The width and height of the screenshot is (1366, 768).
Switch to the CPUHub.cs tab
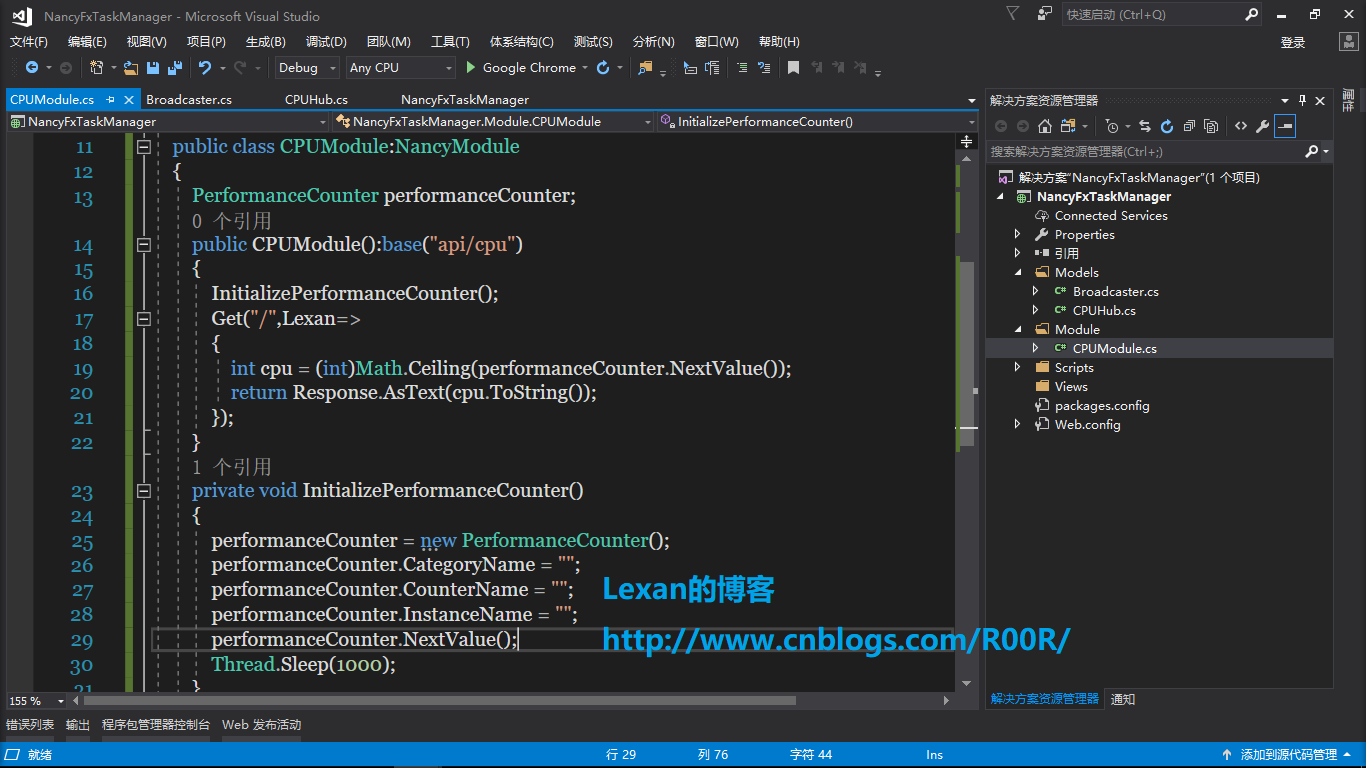click(x=316, y=99)
